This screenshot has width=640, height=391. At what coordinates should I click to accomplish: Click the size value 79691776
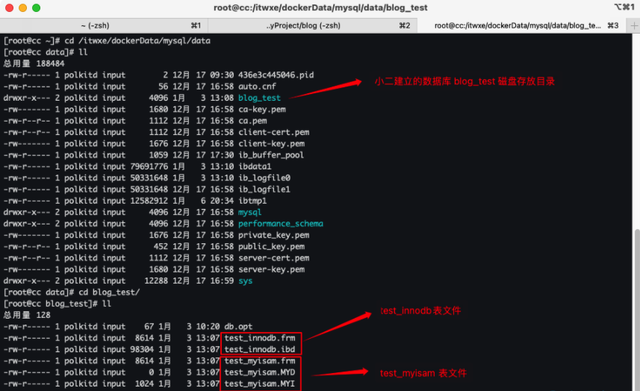tap(149, 167)
